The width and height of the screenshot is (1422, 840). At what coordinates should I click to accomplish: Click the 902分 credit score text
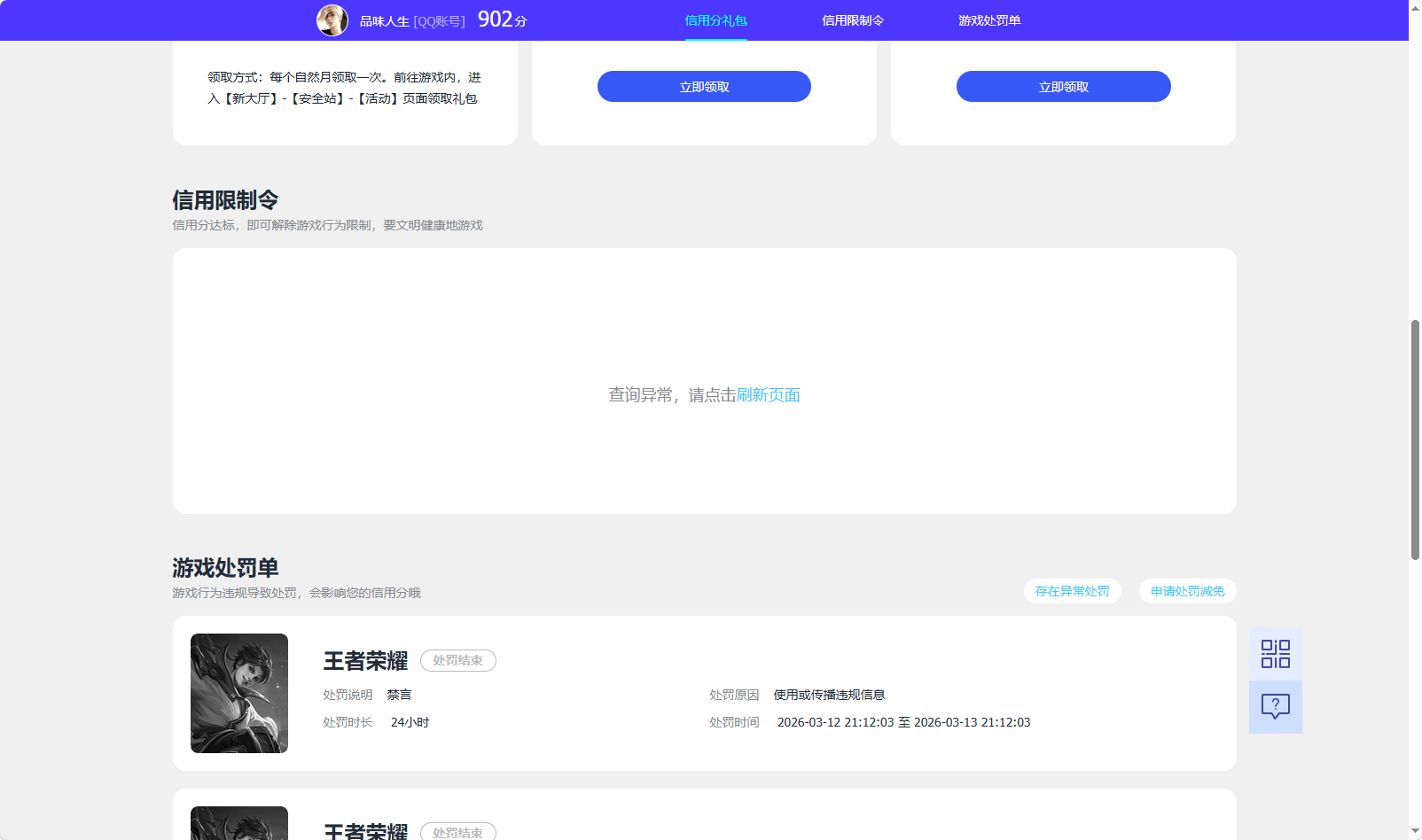[503, 19]
